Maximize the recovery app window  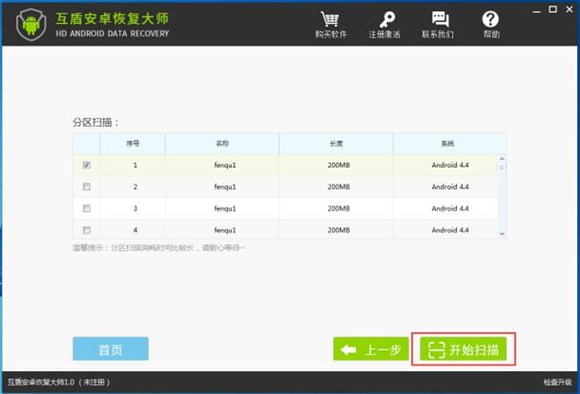click(553, 9)
